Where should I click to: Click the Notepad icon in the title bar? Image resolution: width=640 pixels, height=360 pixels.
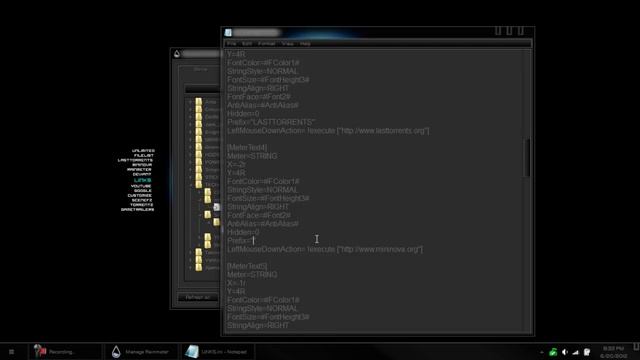pos(228,32)
